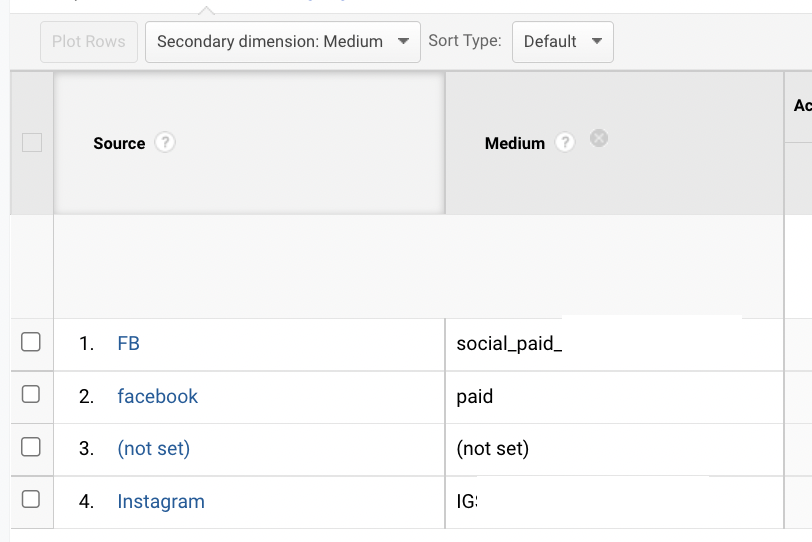Image resolution: width=812 pixels, height=542 pixels.
Task: Click the Source column help icon
Action: pos(165,142)
